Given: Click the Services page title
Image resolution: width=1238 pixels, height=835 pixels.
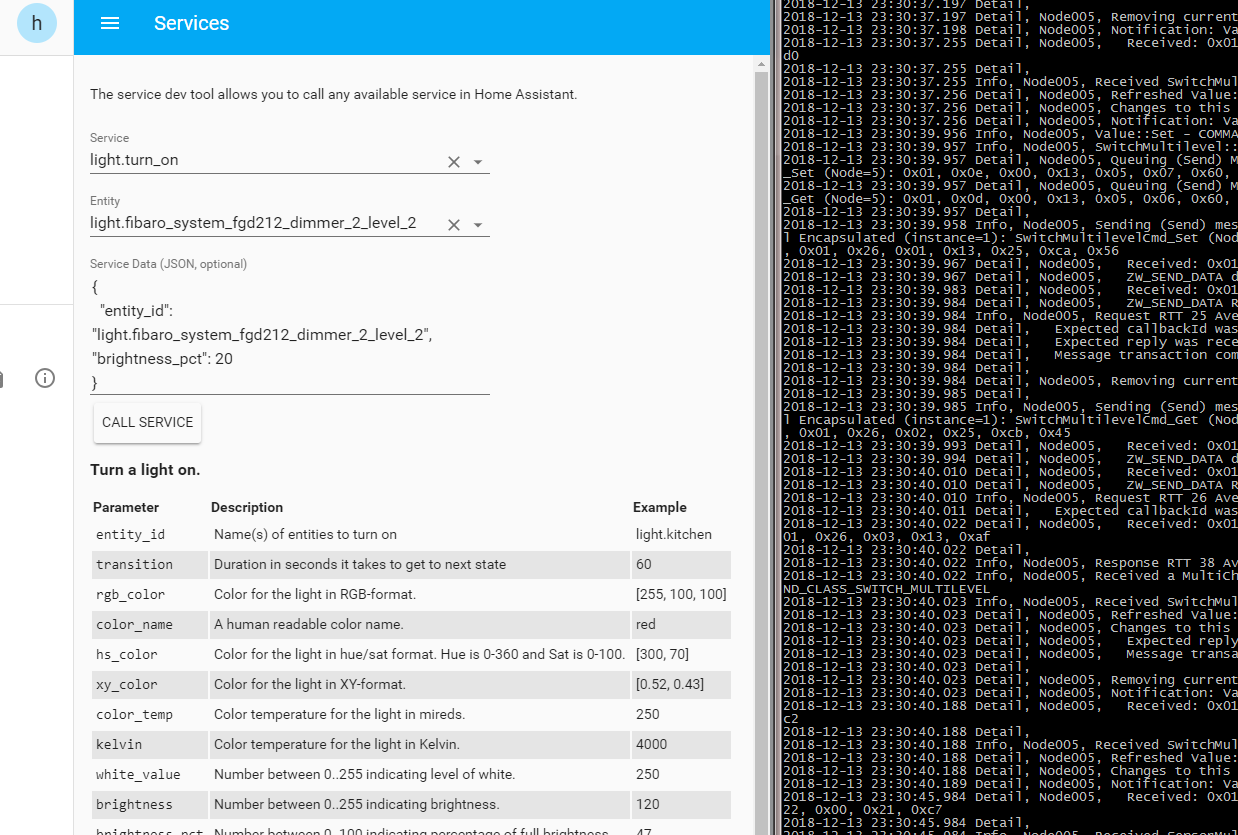Looking at the screenshot, I should point(192,24).
